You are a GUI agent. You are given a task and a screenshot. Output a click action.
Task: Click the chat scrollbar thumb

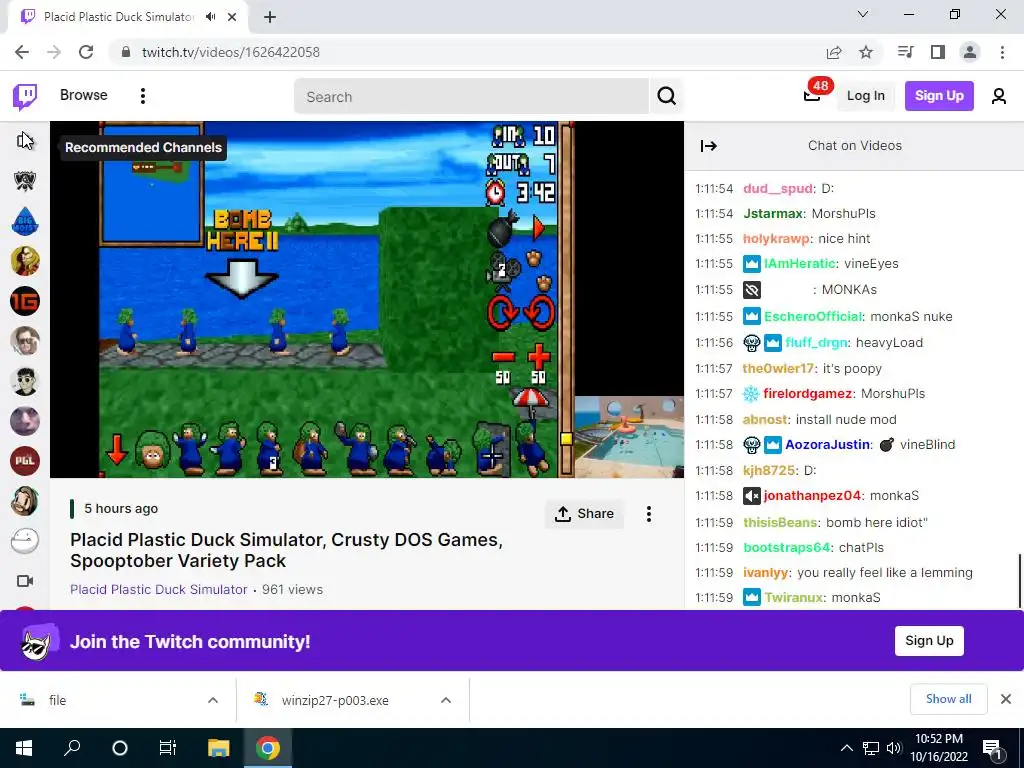tap(1020, 581)
